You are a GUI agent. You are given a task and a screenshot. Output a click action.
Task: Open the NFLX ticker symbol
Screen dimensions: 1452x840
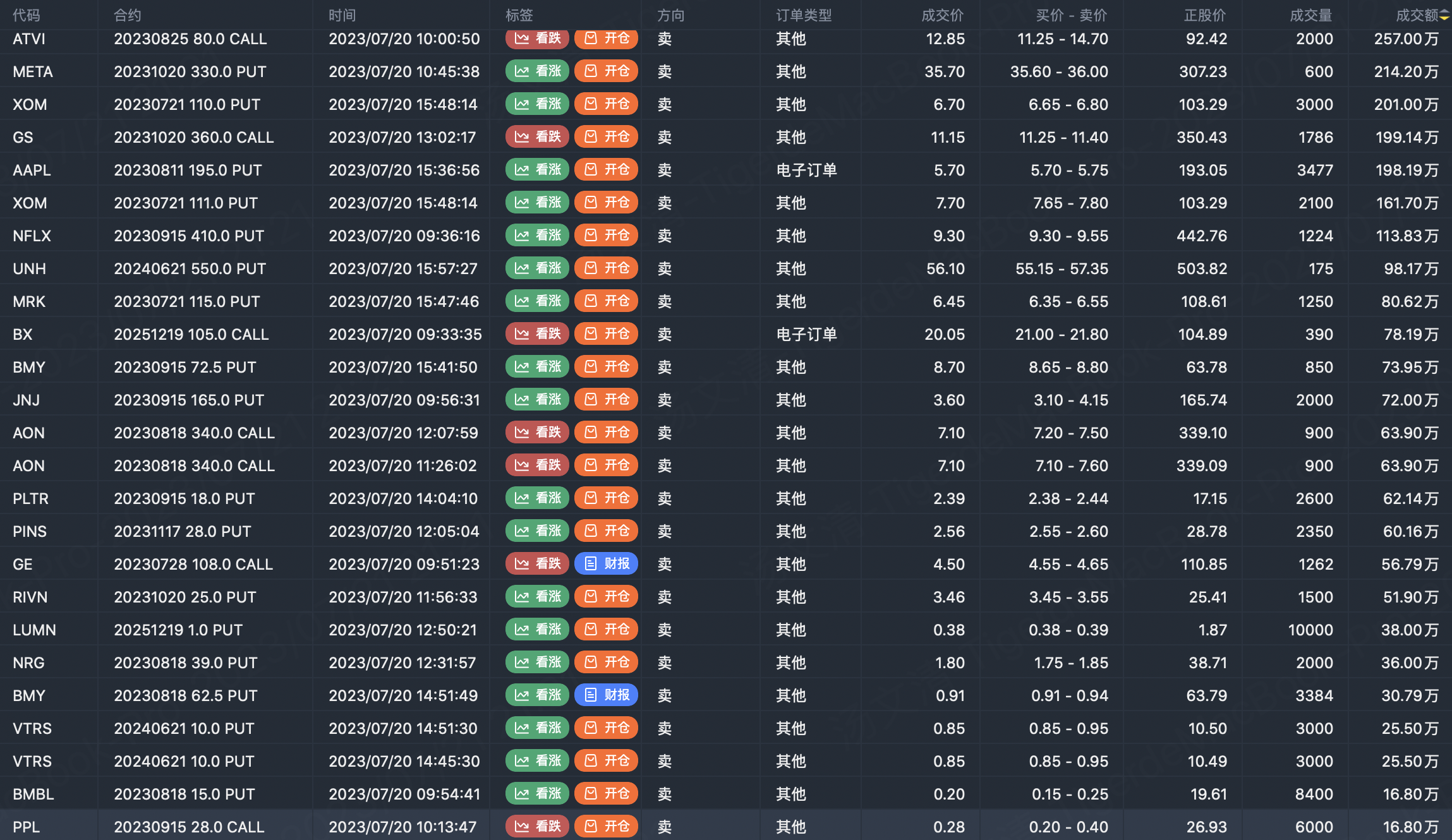coord(32,236)
